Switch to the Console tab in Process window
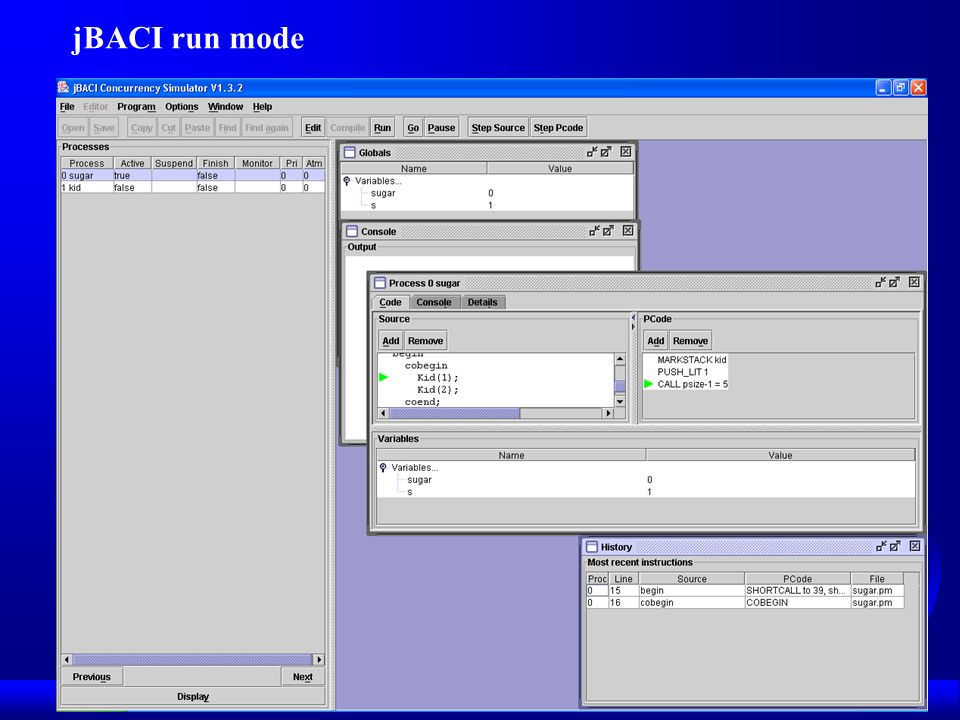The height and width of the screenshot is (720, 960). tap(433, 302)
